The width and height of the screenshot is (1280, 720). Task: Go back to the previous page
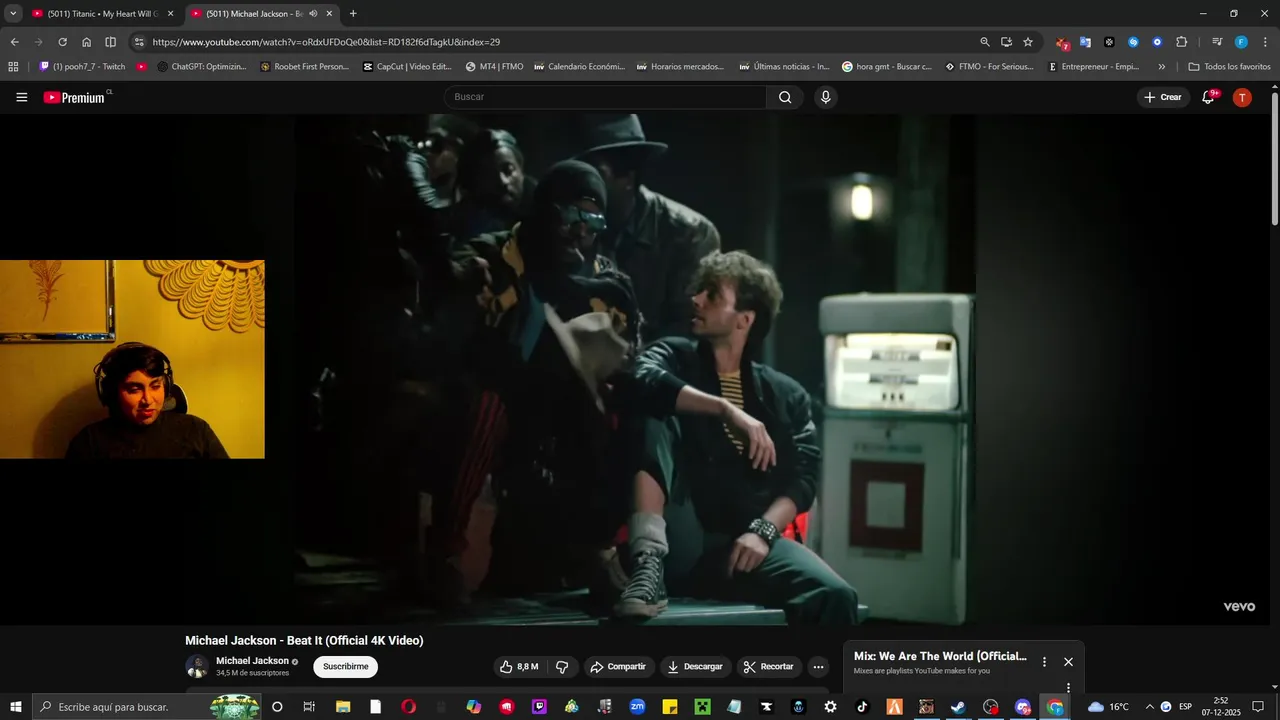pyautogui.click(x=14, y=42)
